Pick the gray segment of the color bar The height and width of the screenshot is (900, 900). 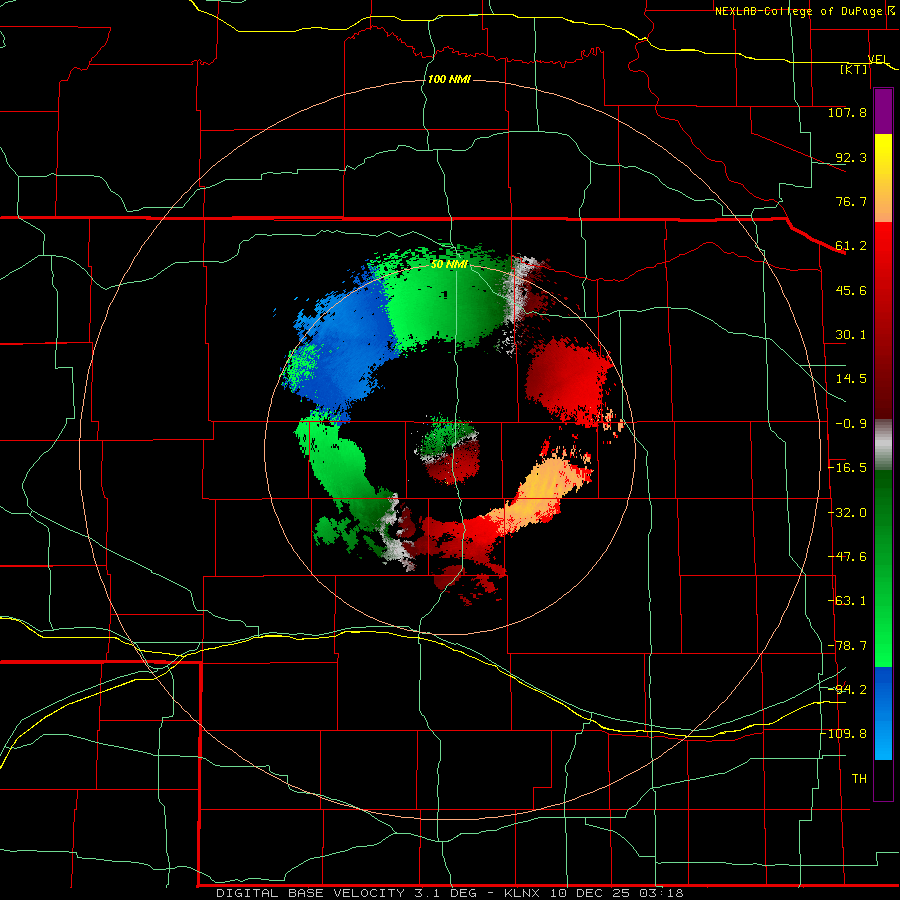(x=883, y=445)
